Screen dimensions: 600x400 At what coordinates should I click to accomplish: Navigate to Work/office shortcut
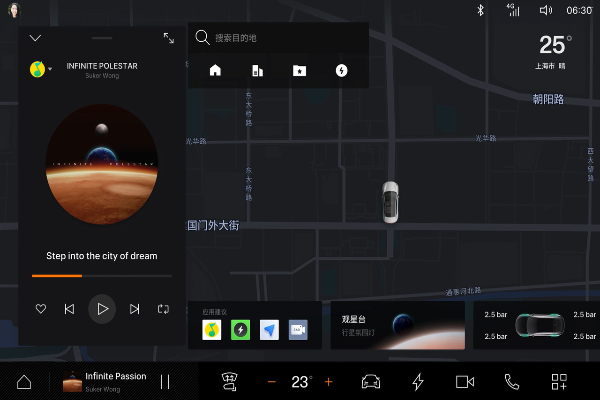(257, 71)
